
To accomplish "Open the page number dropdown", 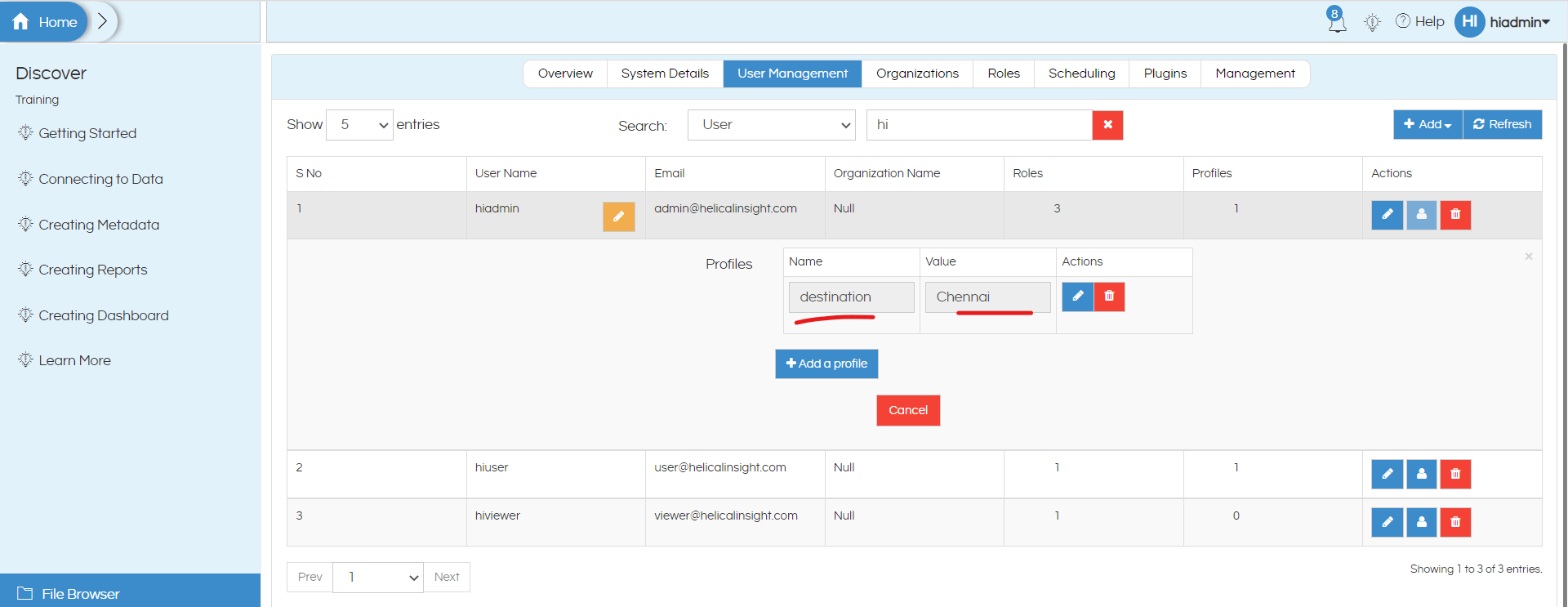I will pos(378,577).
